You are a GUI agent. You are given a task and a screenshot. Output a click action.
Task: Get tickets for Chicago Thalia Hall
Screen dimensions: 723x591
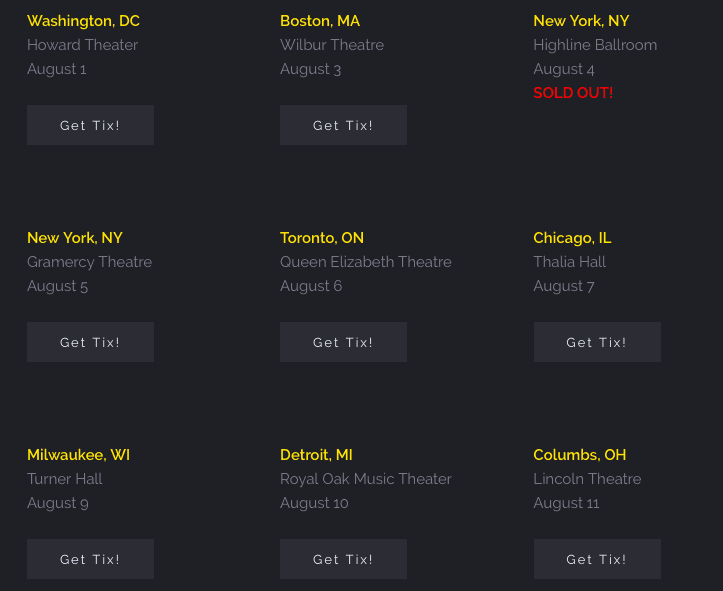[596, 342]
